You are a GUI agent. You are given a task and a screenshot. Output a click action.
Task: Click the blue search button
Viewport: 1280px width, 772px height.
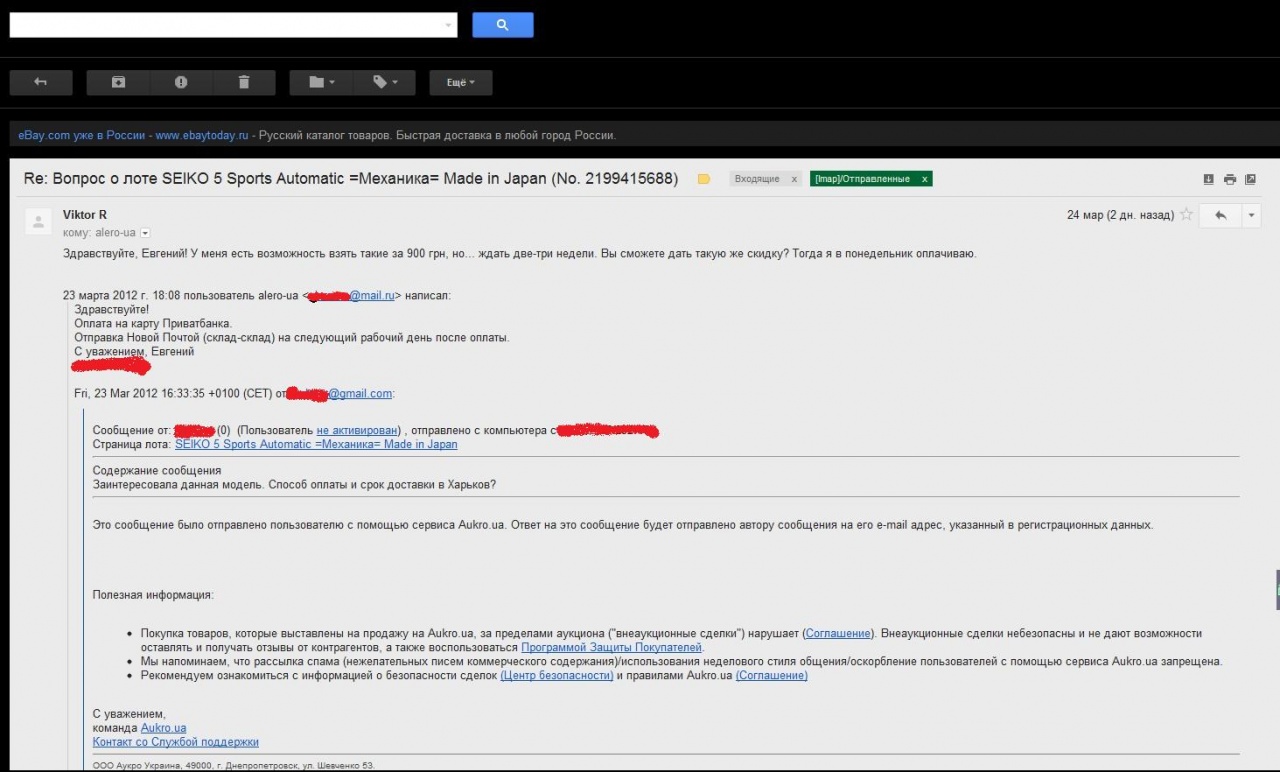click(x=502, y=25)
